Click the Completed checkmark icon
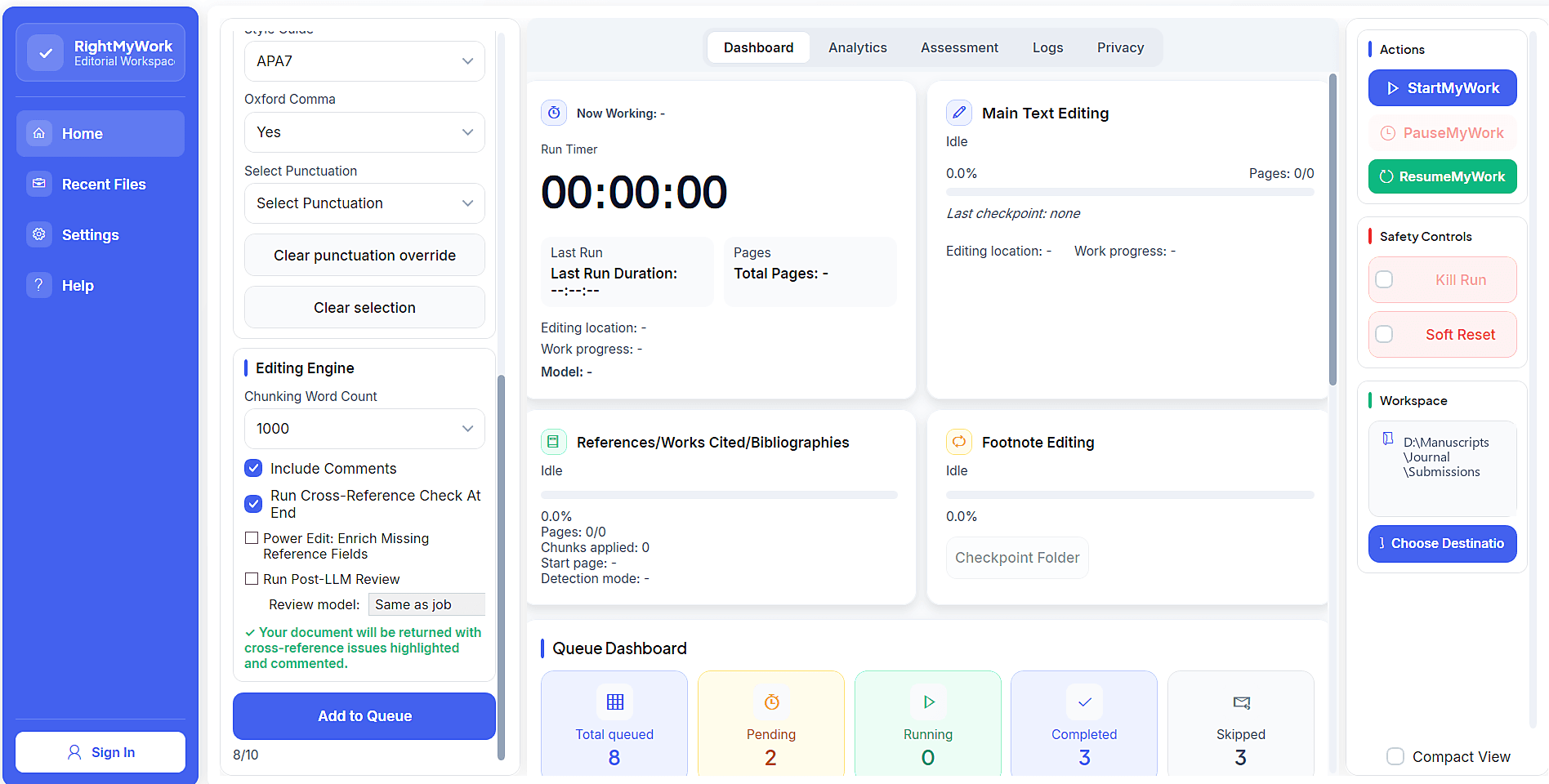The width and height of the screenshot is (1549, 784). [1085, 702]
